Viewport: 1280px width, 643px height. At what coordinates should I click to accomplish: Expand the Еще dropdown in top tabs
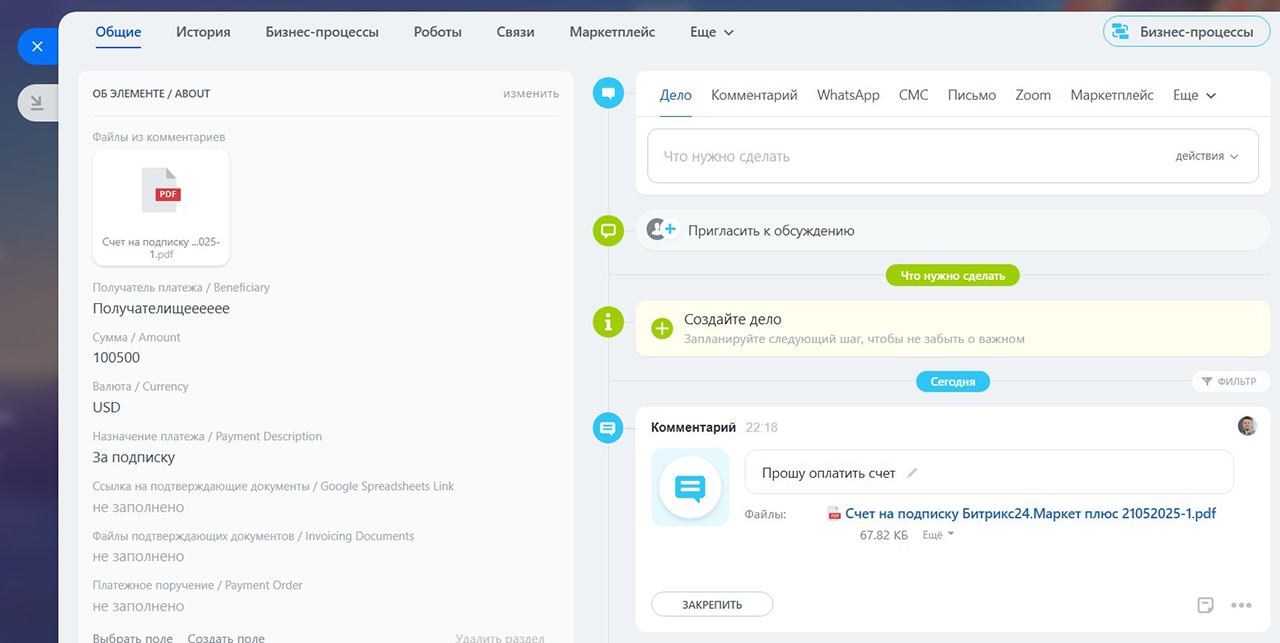click(712, 32)
